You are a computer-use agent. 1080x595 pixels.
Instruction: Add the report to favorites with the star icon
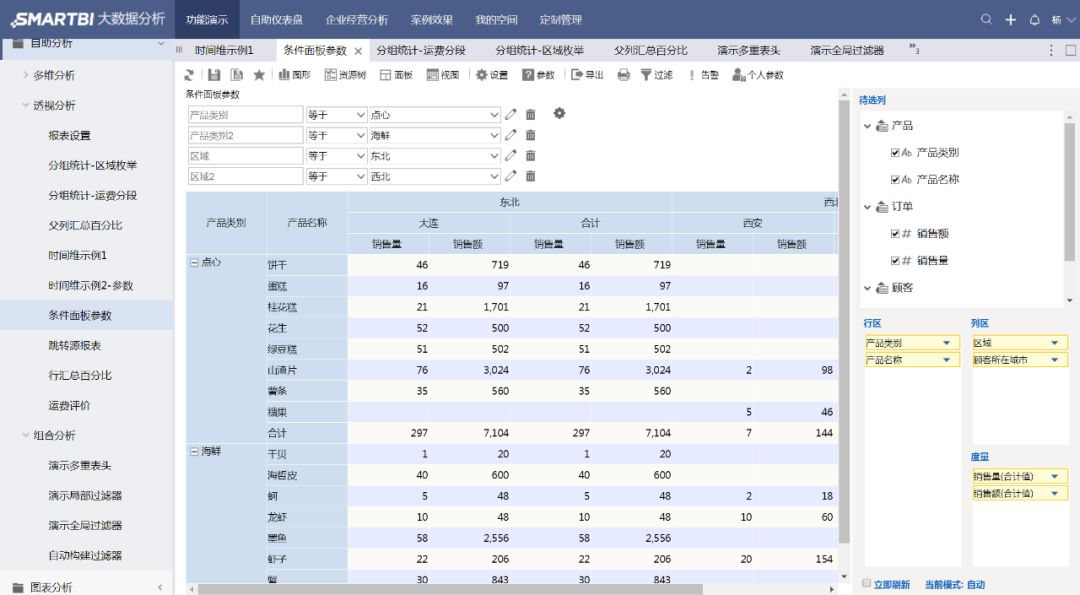(259, 75)
